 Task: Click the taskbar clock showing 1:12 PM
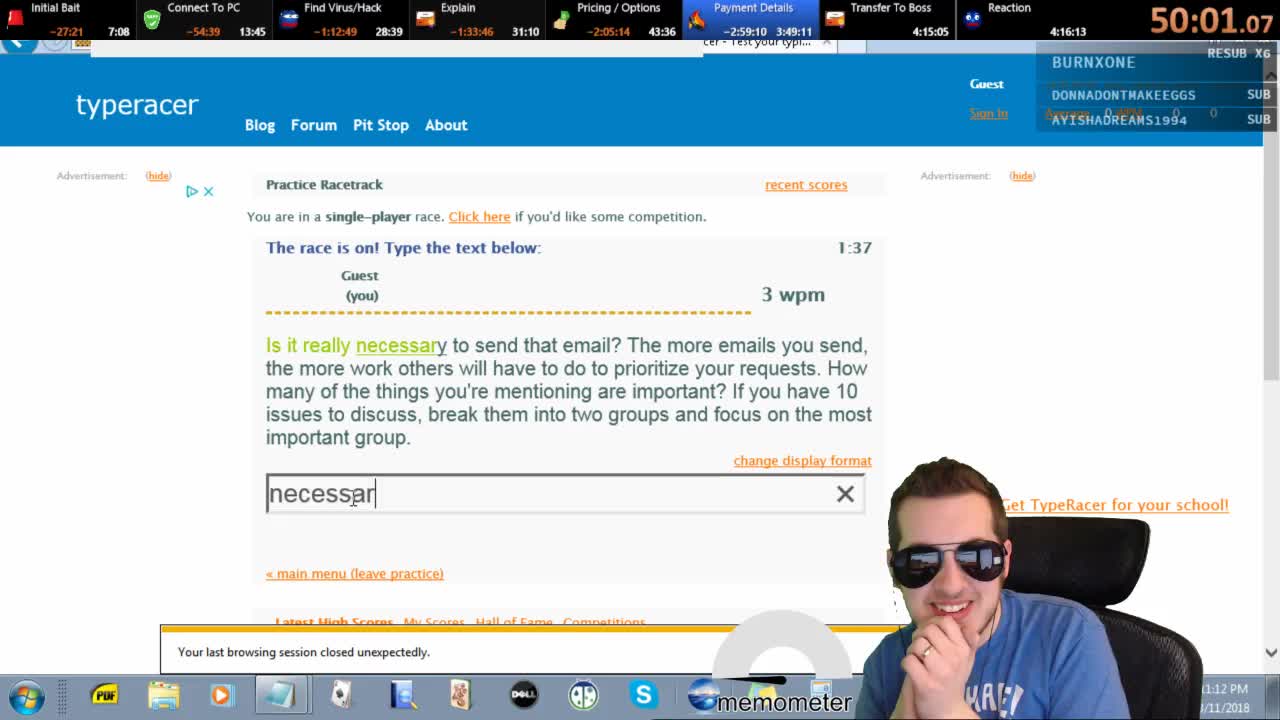[x=1224, y=689]
